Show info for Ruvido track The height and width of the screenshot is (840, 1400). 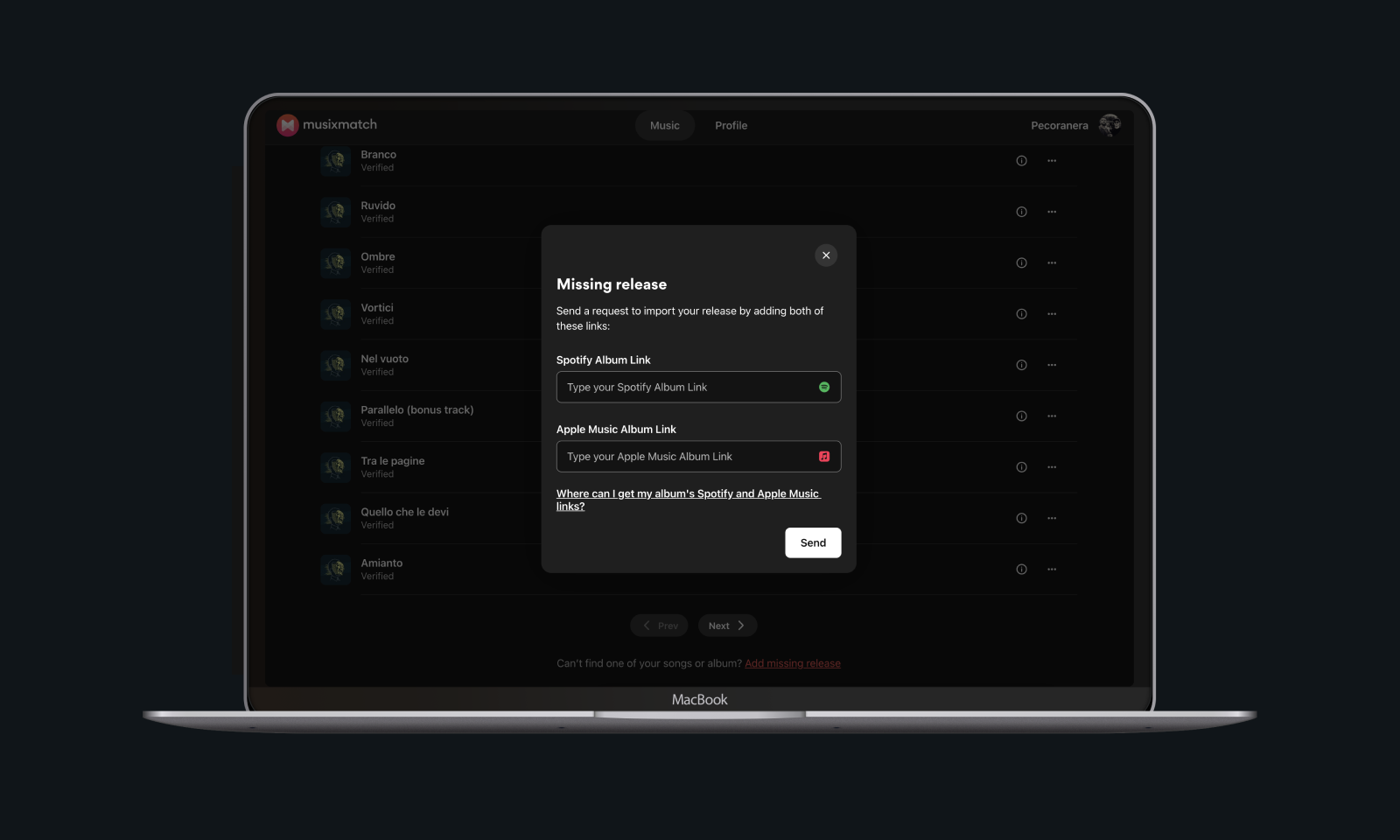pyautogui.click(x=1021, y=212)
